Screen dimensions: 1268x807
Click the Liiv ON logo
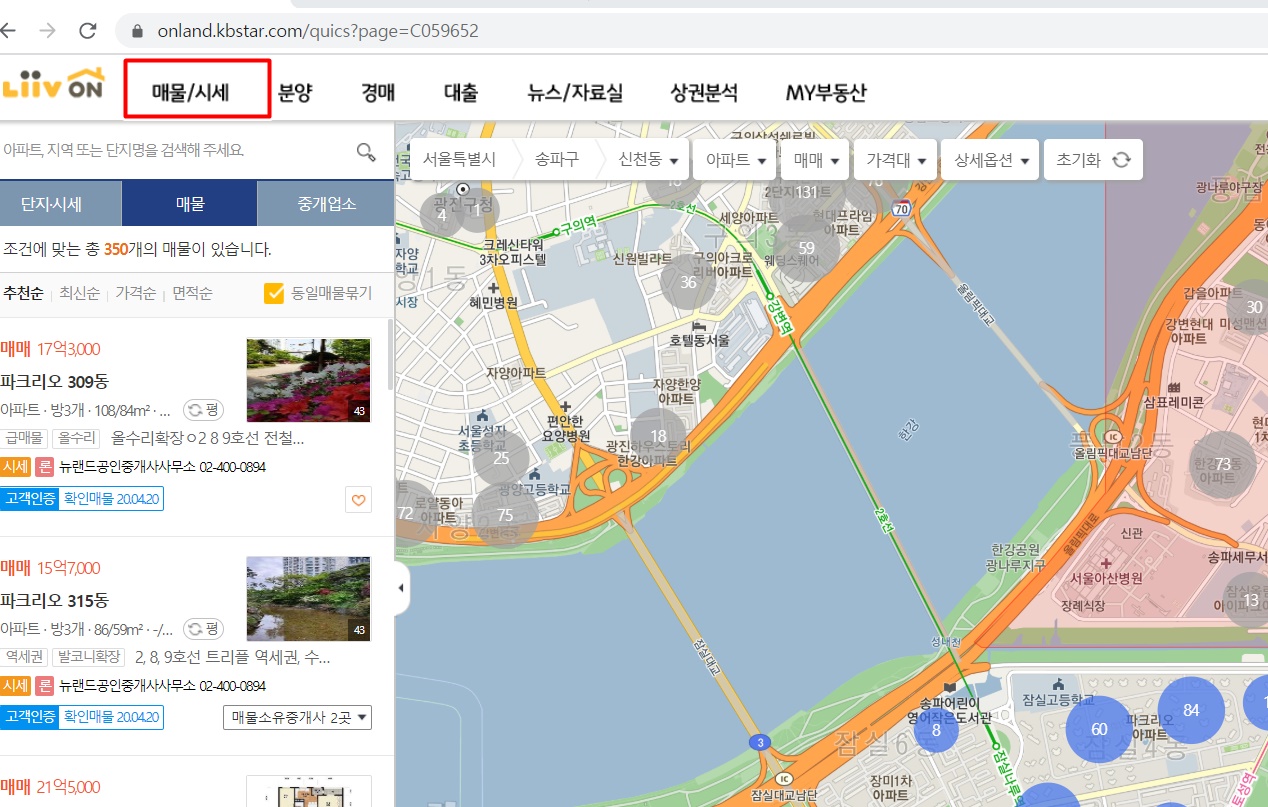coord(54,86)
